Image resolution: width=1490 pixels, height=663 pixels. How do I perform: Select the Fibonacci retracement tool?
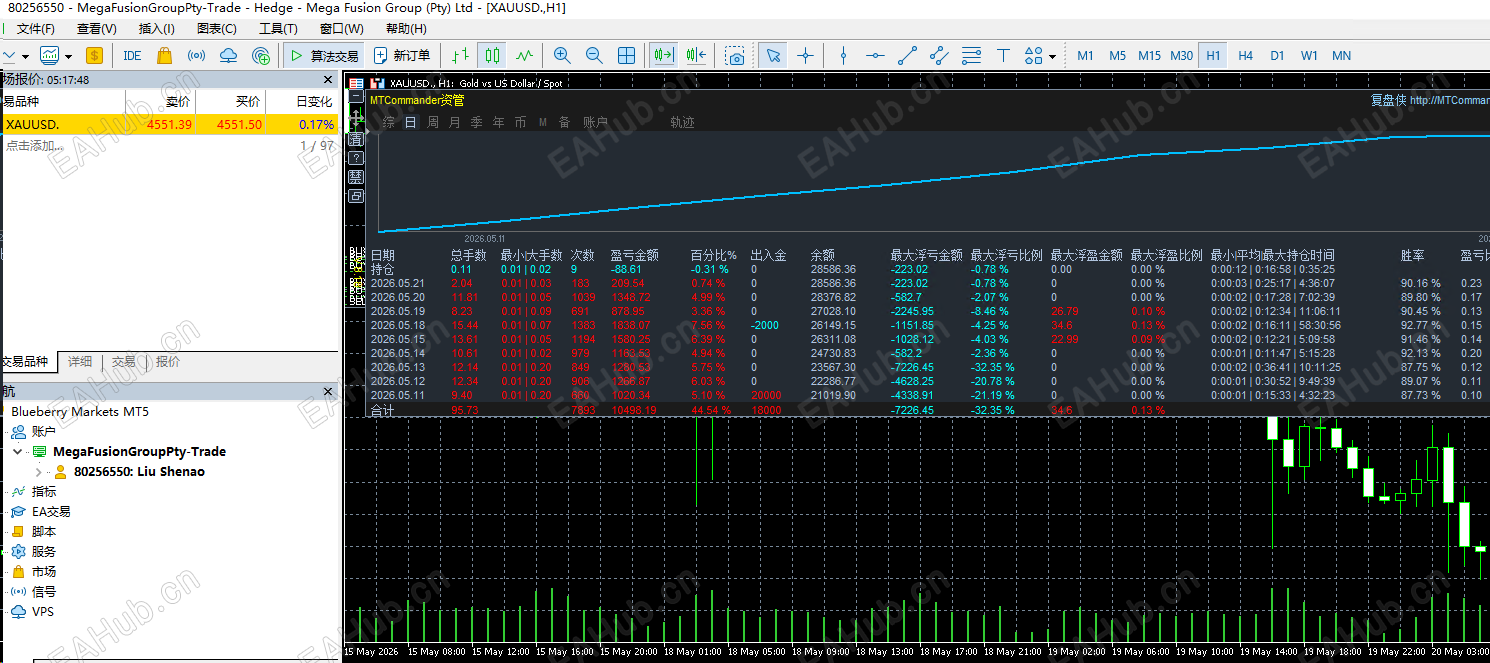(x=971, y=56)
